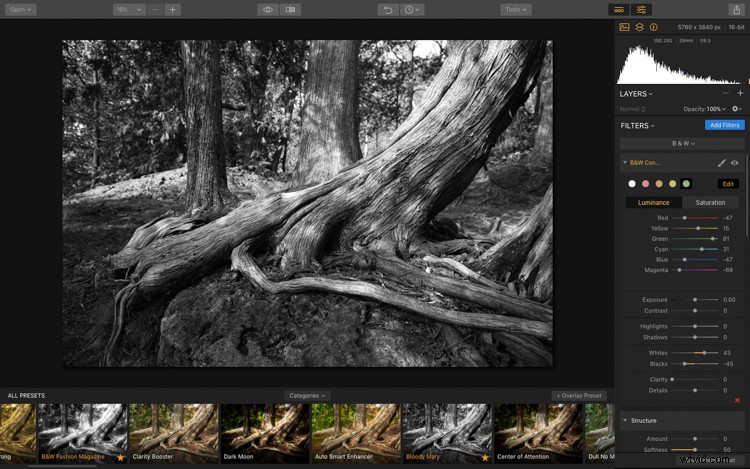The image size is (750, 469).
Task: Click the Blacks slider
Action: click(695, 364)
